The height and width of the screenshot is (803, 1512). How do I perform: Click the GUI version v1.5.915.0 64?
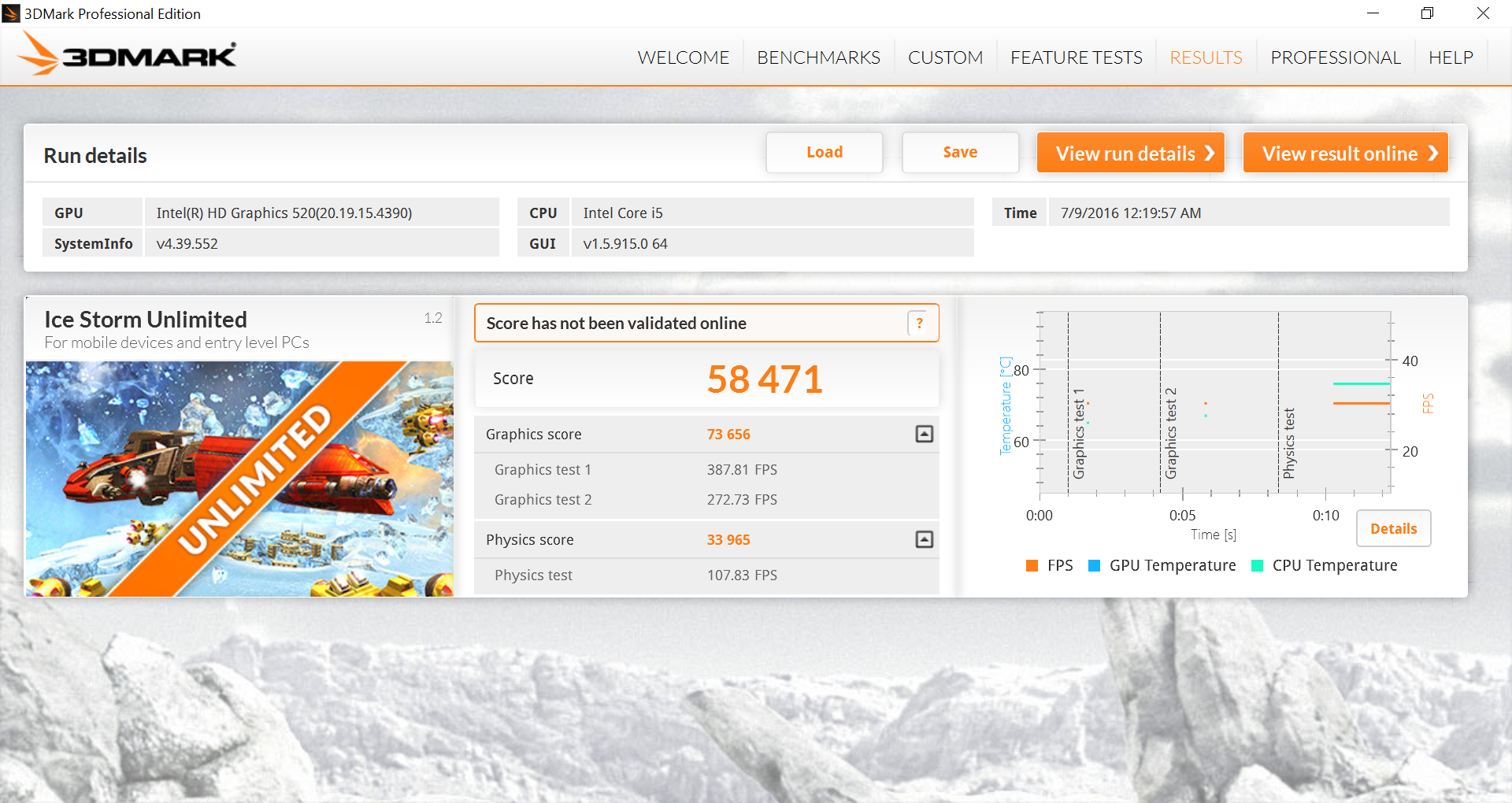[625, 243]
